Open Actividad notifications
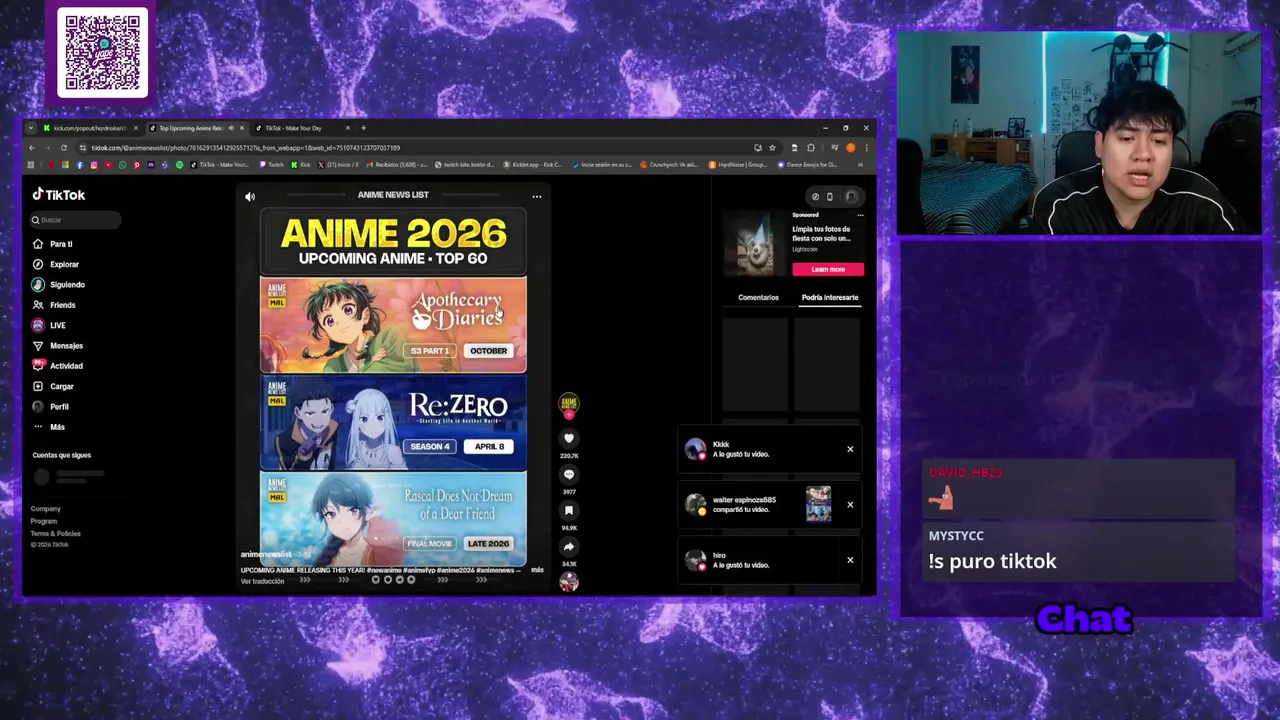This screenshot has height=720, width=1280. (x=58, y=366)
